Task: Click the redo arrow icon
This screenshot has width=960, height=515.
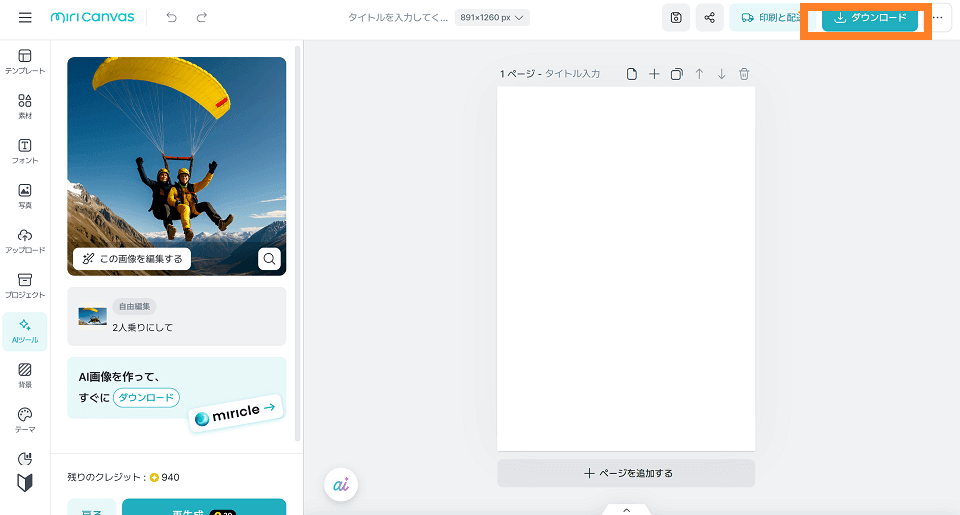Action: pyautogui.click(x=202, y=18)
